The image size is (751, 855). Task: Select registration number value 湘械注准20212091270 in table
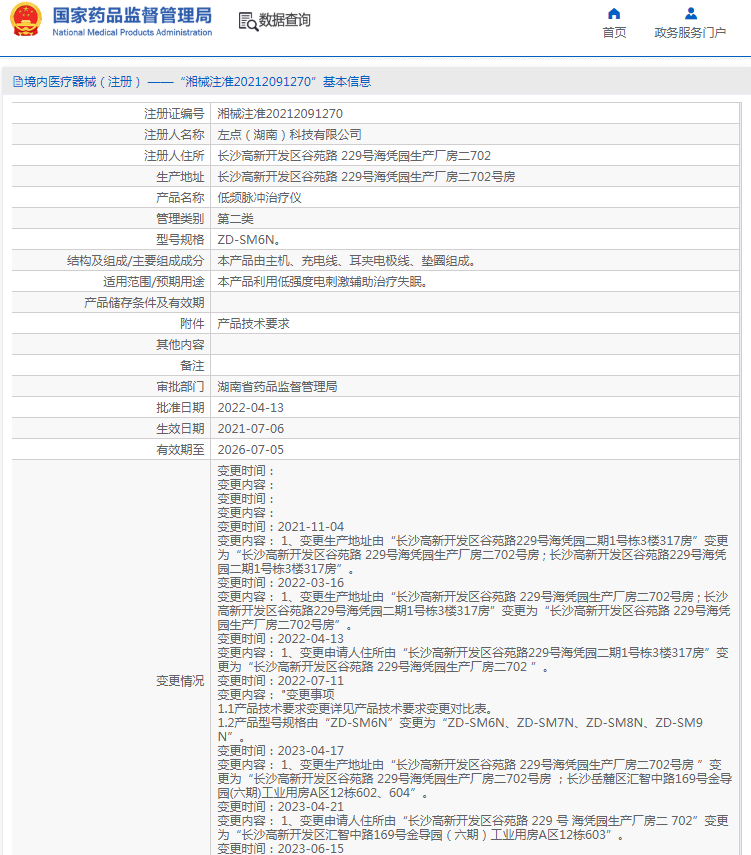point(280,113)
